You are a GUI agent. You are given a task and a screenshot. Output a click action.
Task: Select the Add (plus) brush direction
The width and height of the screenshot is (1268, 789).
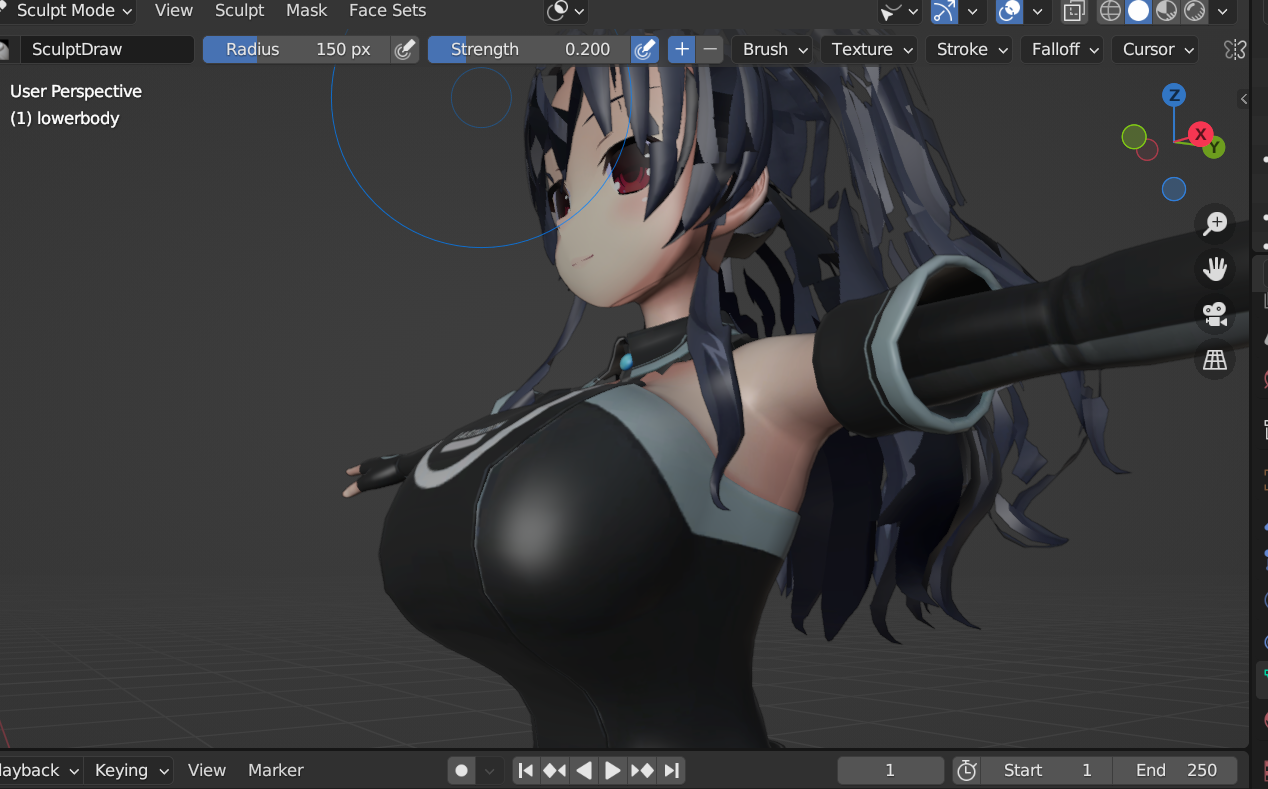pyautogui.click(x=681, y=49)
